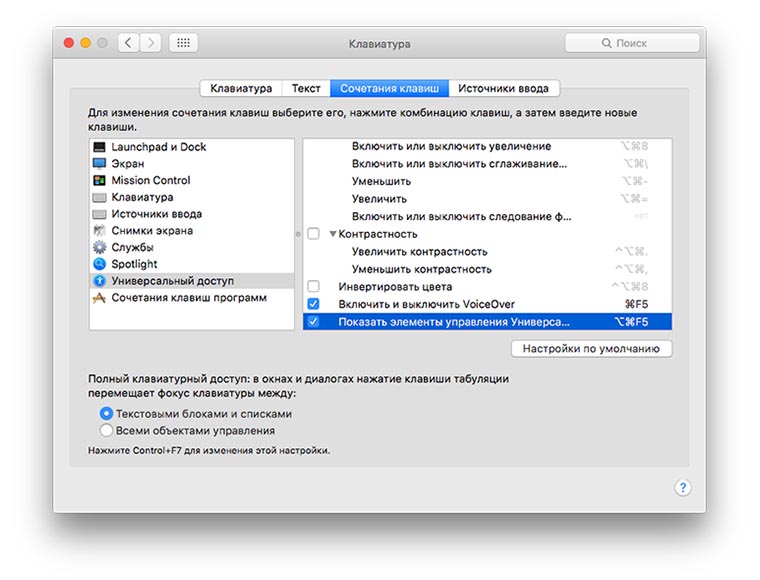Select Включить или выключить сглаживание… row
This screenshot has height=580, width=760.
pyautogui.click(x=487, y=164)
